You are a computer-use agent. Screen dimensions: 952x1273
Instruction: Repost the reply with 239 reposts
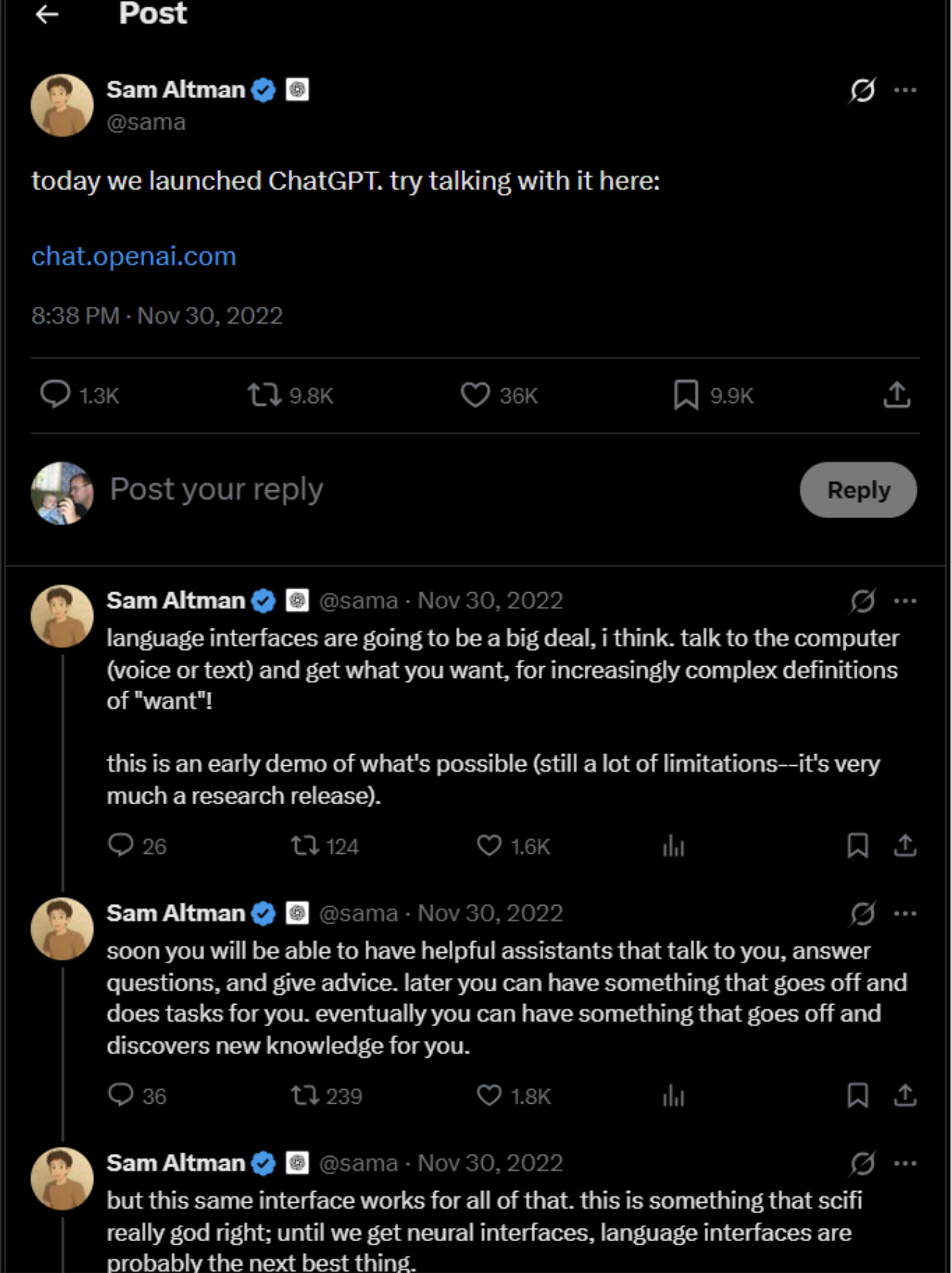(x=304, y=1096)
